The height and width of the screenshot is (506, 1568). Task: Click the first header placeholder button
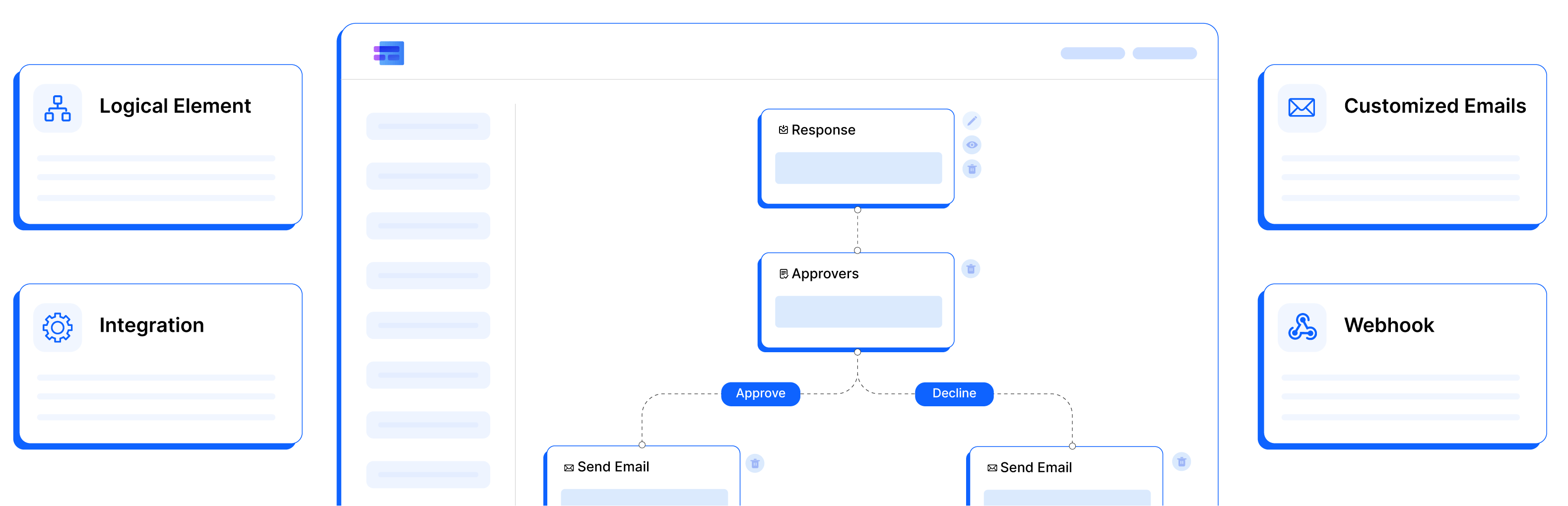[1093, 53]
